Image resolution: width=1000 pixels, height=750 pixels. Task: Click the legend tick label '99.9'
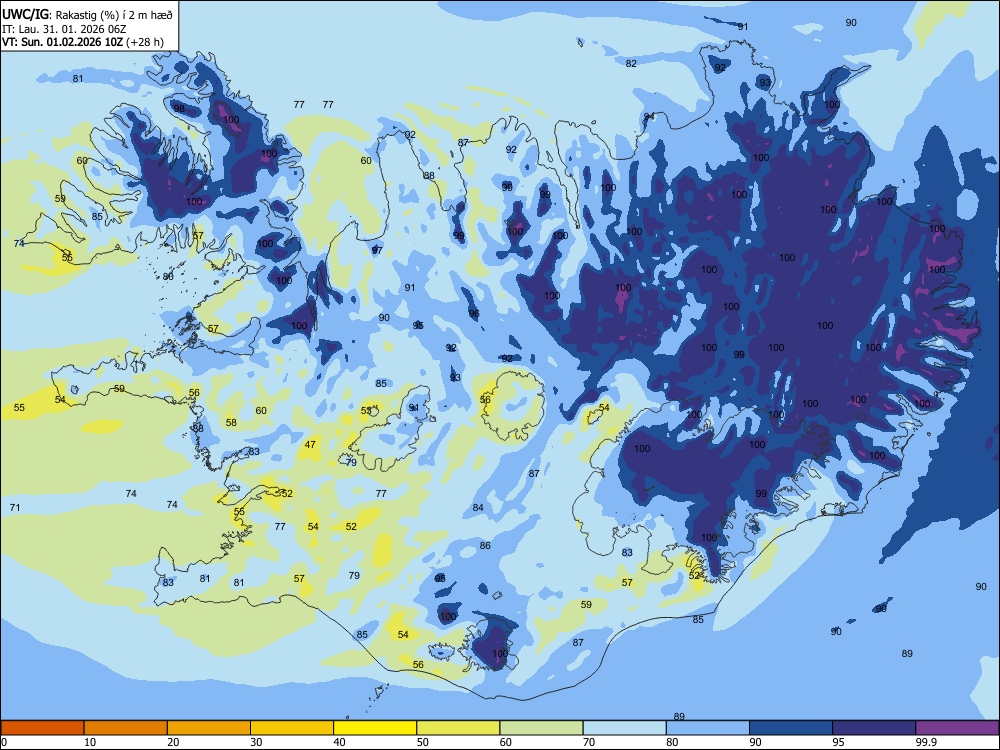926,742
